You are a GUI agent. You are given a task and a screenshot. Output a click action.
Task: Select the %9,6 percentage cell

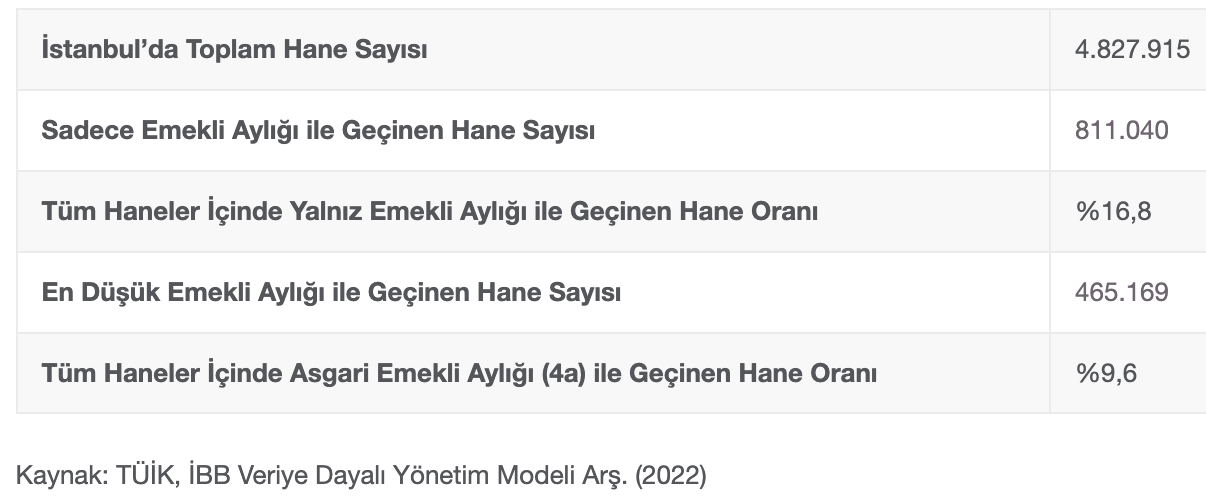[x=1107, y=374]
